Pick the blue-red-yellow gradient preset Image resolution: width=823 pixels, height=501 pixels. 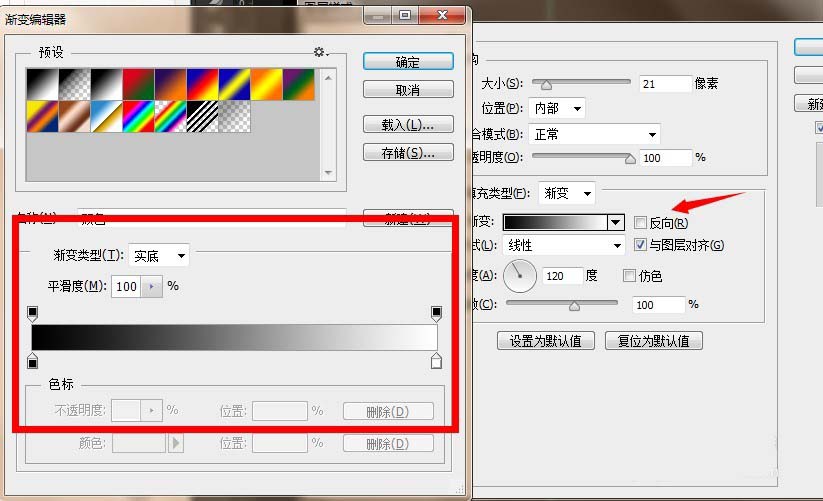pos(203,84)
